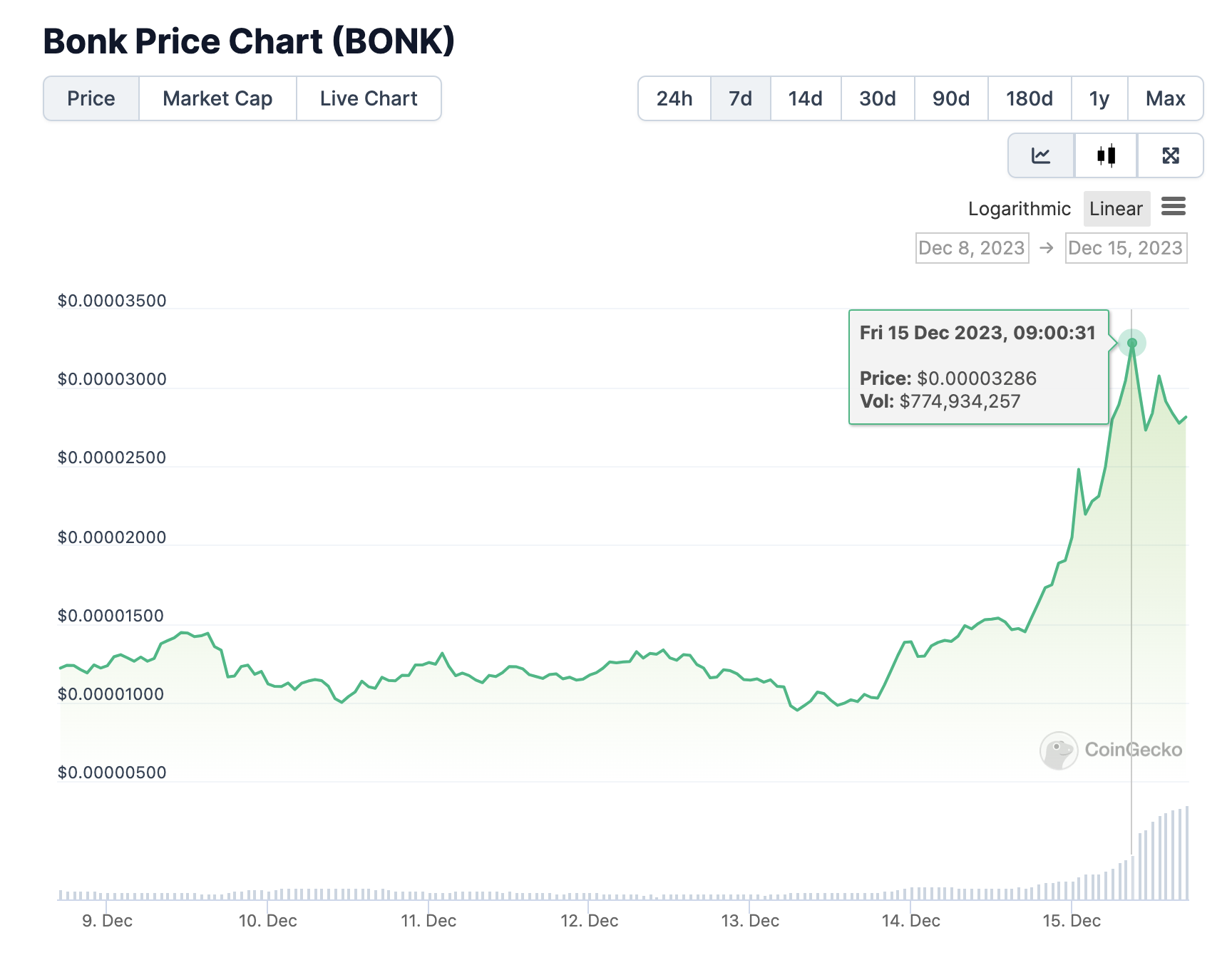Open the Dec 15, 2023 end date field
The image size is (1232, 965).
(1126, 248)
